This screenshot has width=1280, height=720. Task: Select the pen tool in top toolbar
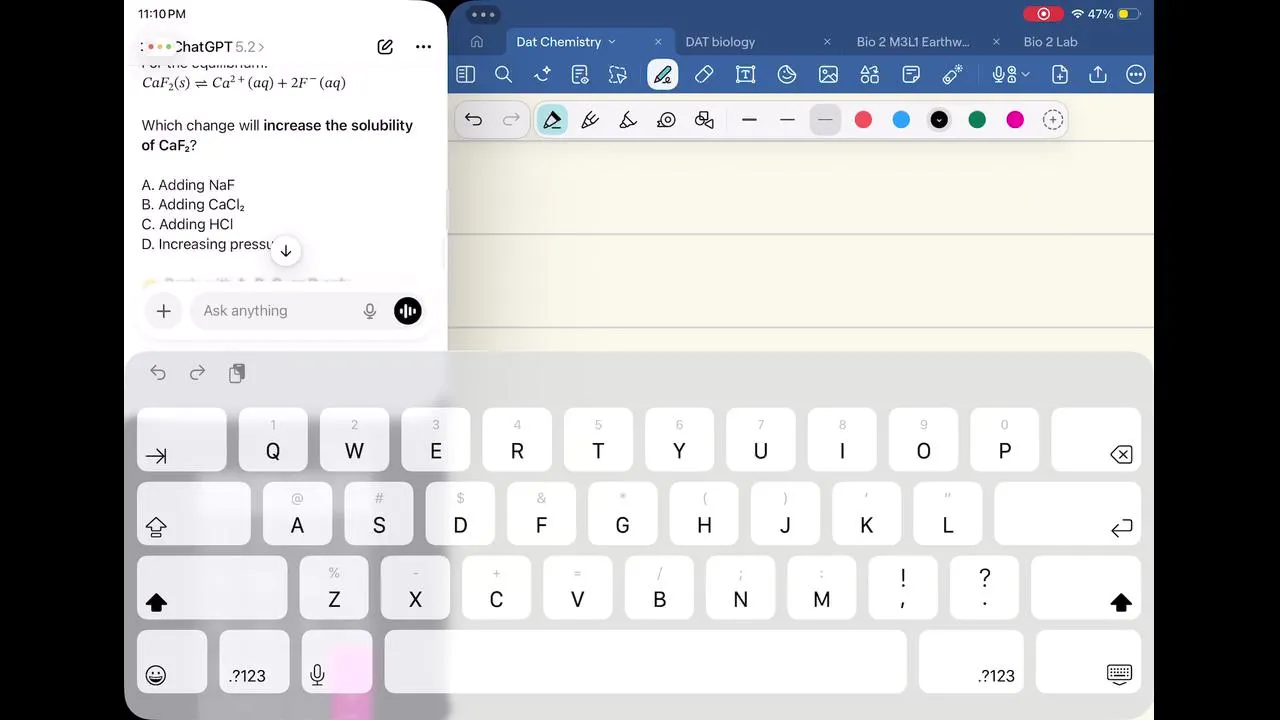tap(662, 75)
